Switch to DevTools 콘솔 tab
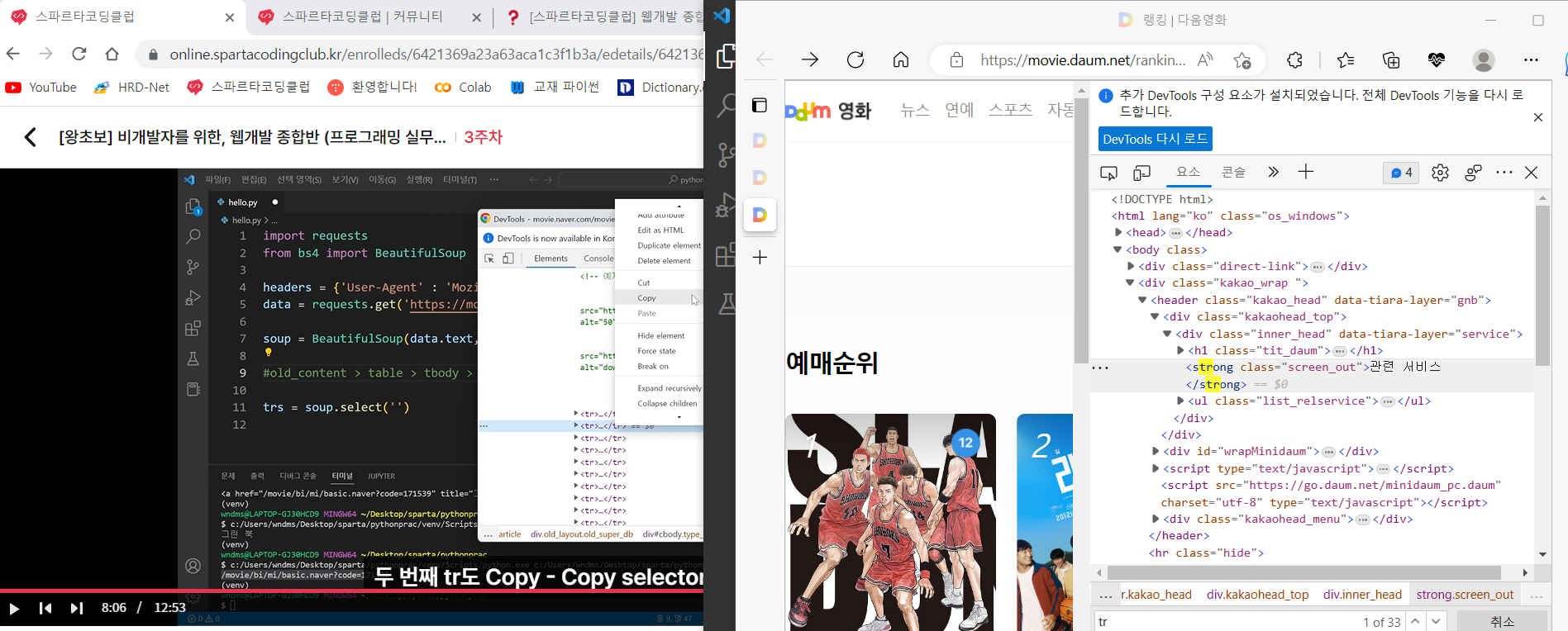This screenshot has height=631, width=1568. [1233, 172]
